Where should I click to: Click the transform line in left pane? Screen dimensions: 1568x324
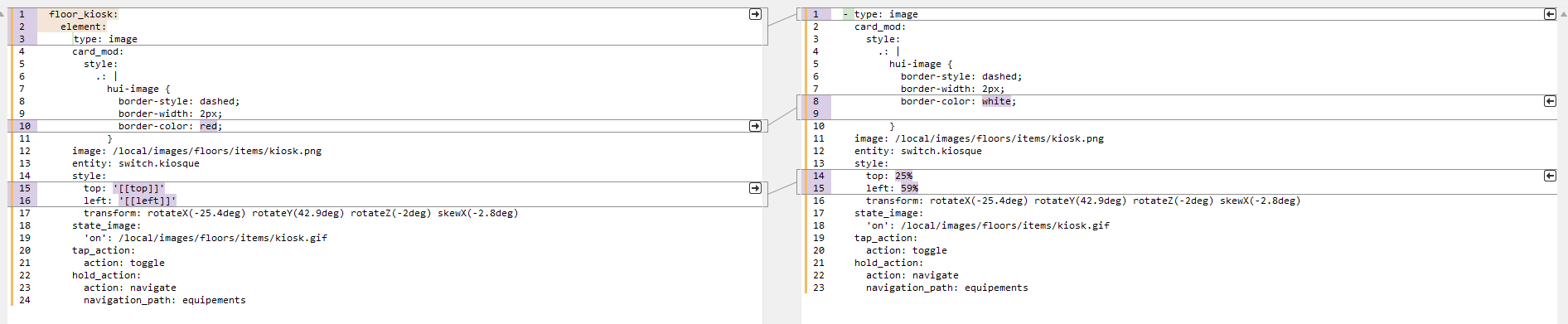coord(301,213)
